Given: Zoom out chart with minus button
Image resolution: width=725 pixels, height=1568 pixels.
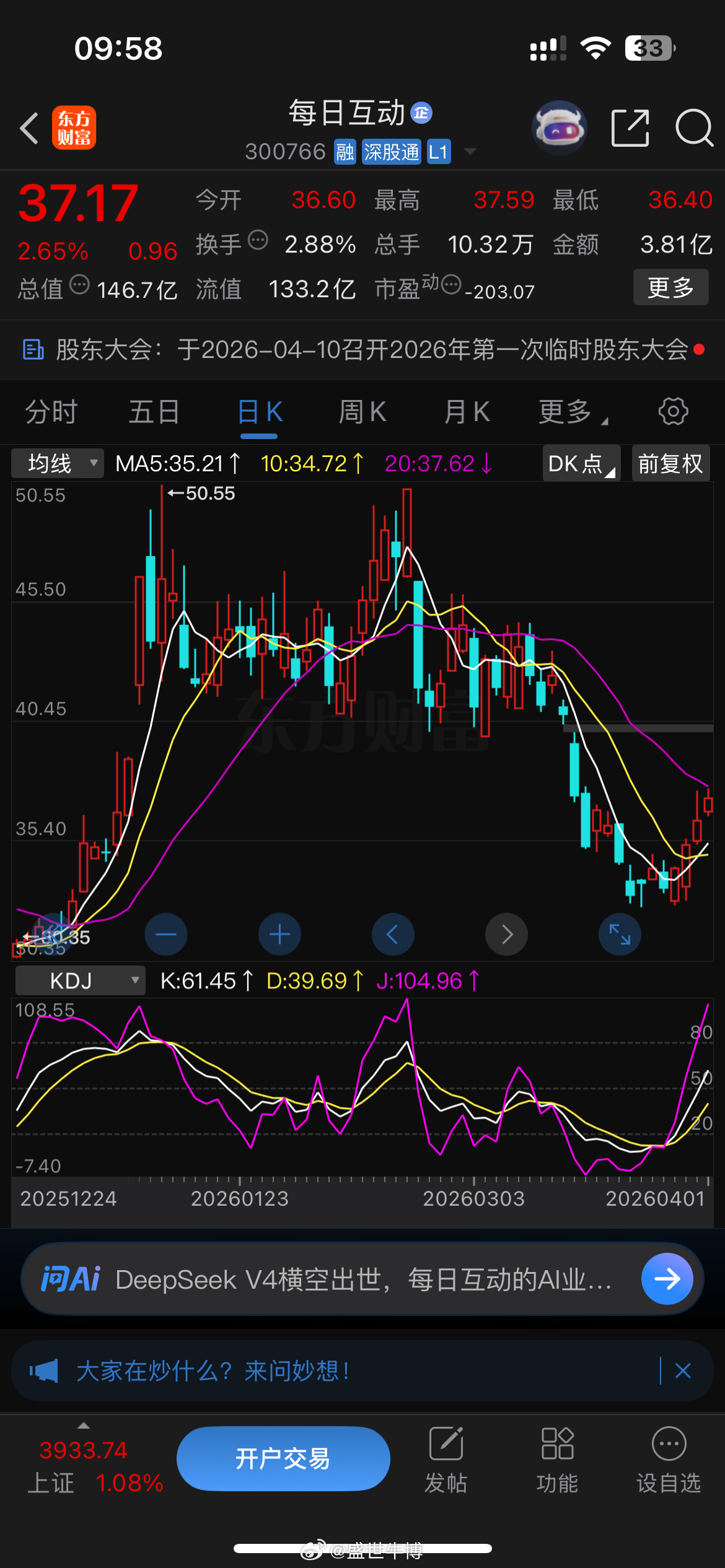Looking at the screenshot, I should click(x=166, y=934).
